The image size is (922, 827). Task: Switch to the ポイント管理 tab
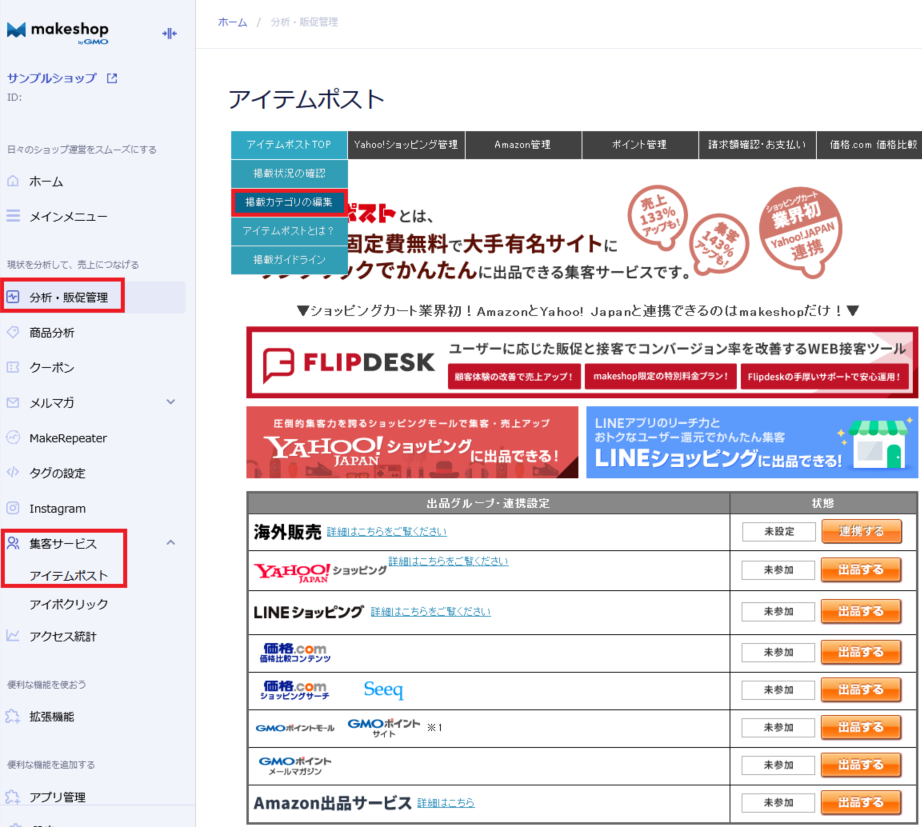pyautogui.click(x=640, y=145)
